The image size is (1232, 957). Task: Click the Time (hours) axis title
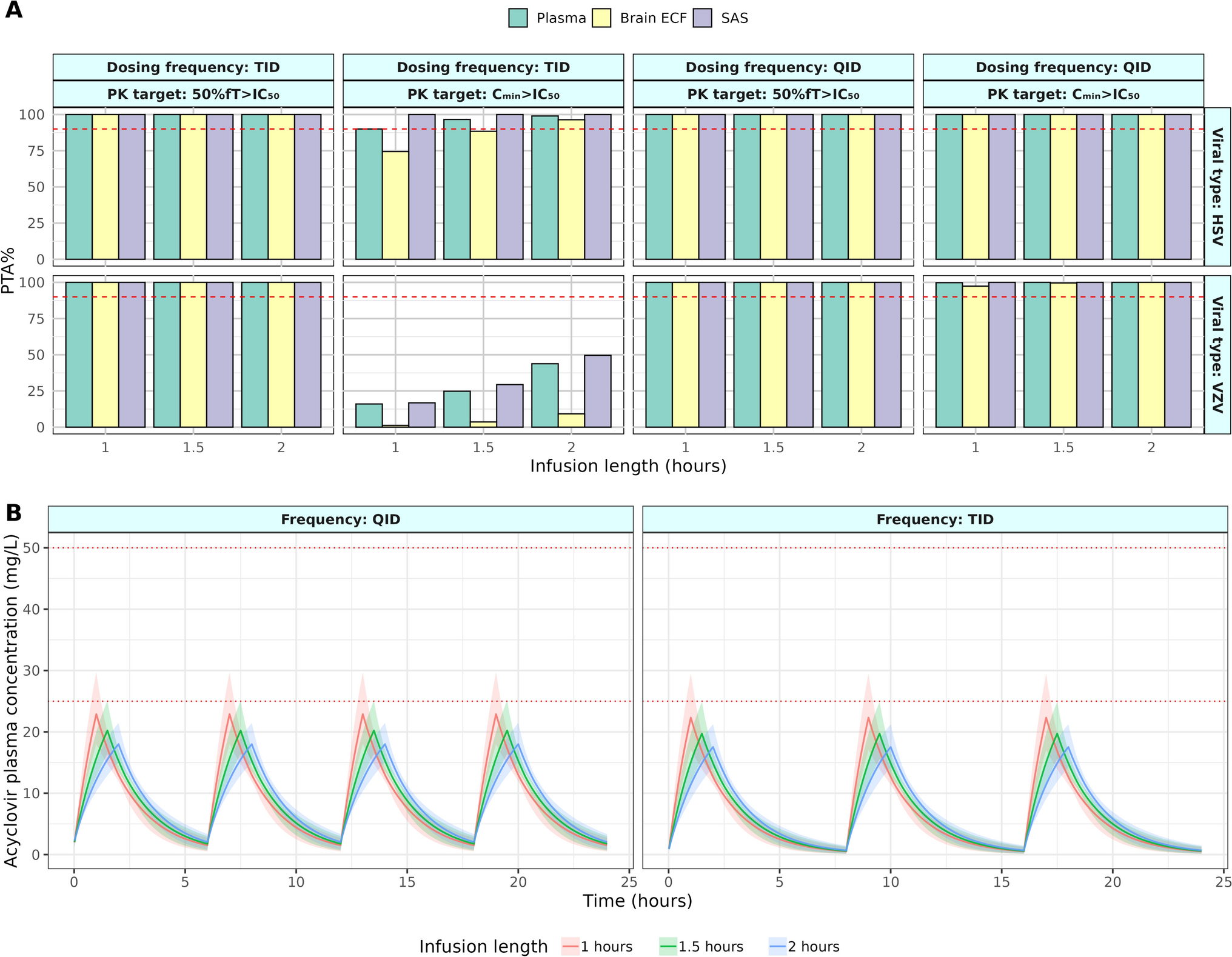tap(637, 901)
